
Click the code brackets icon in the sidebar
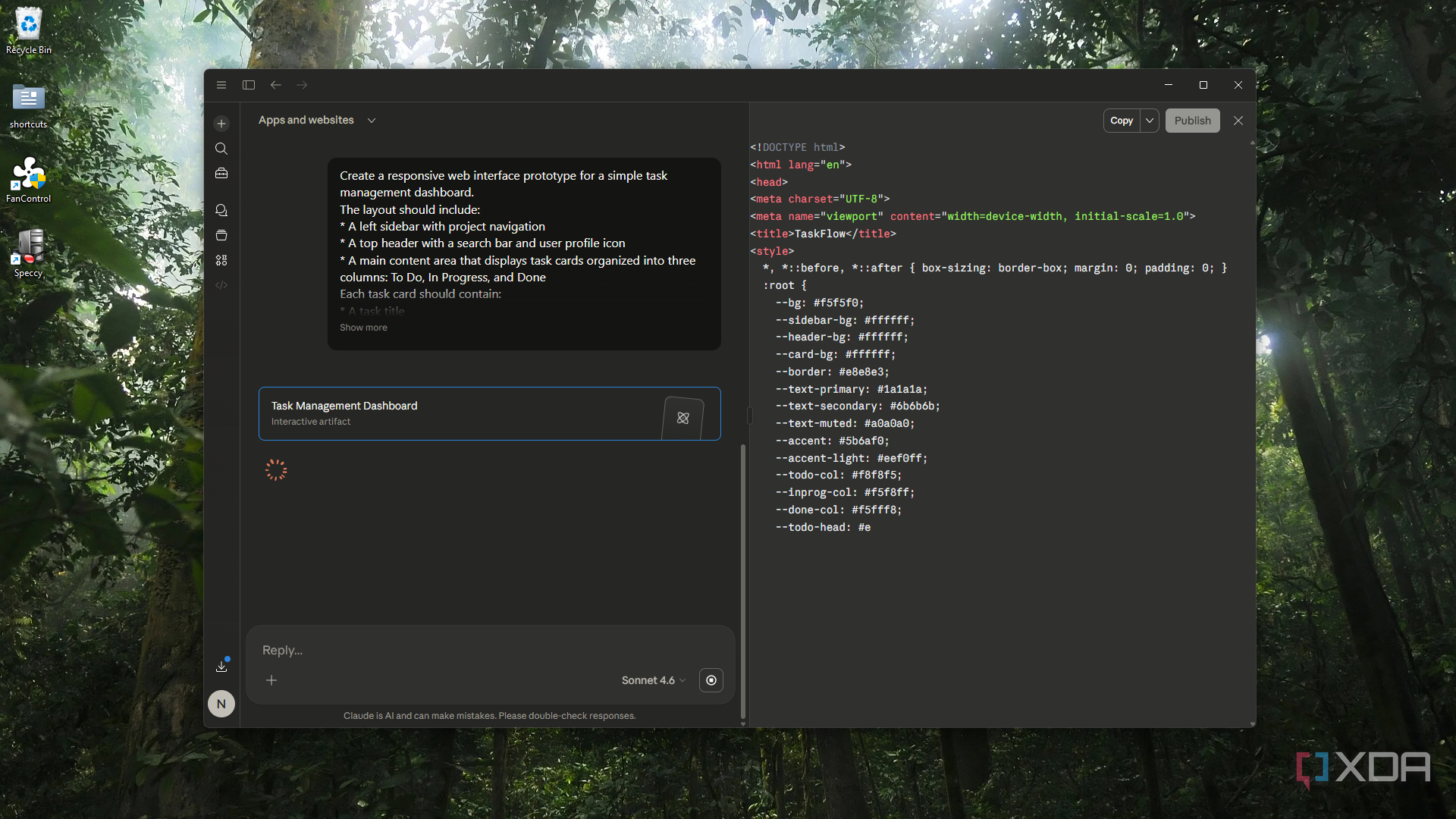tap(221, 285)
